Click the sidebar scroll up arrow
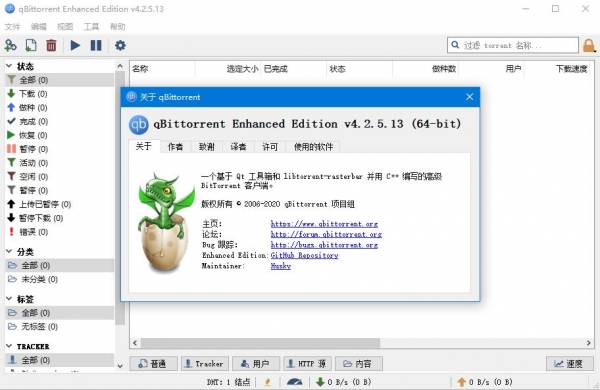Viewport: 600px width, 390px height. click(x=120, y=66)
